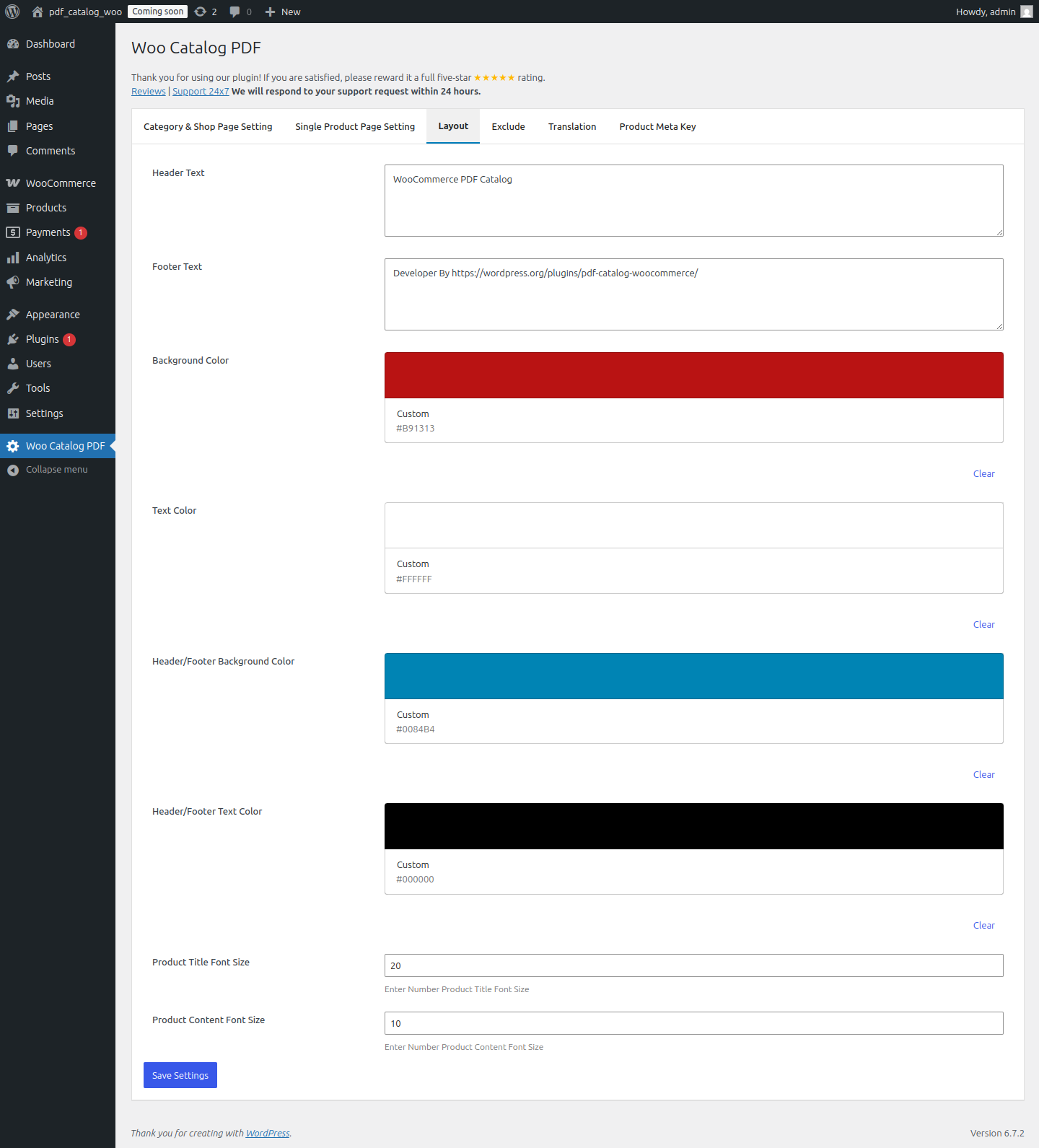Open the Appearance menu label
Viewport: 1039px width, 1148px height.
(53, 315)
